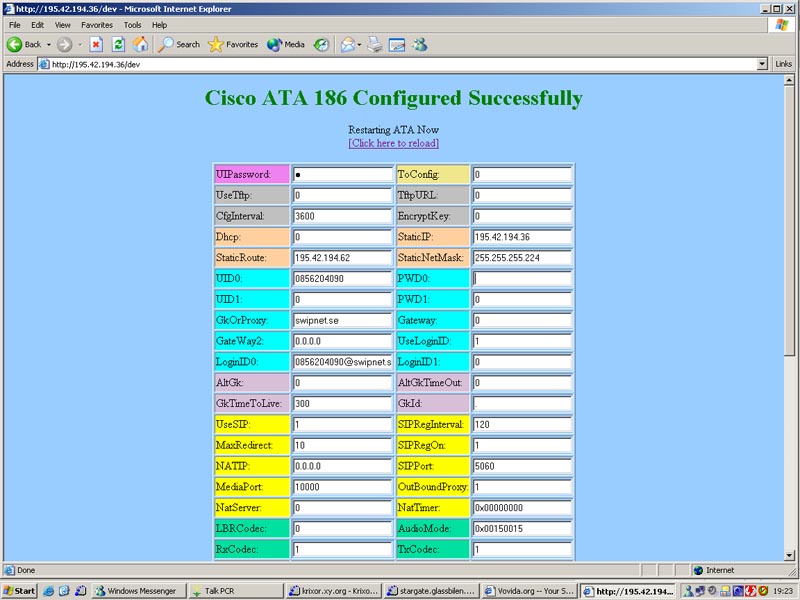Open the Favorites star toolbar button
This screenshot has width=800, height=600.
pos(233,45)
